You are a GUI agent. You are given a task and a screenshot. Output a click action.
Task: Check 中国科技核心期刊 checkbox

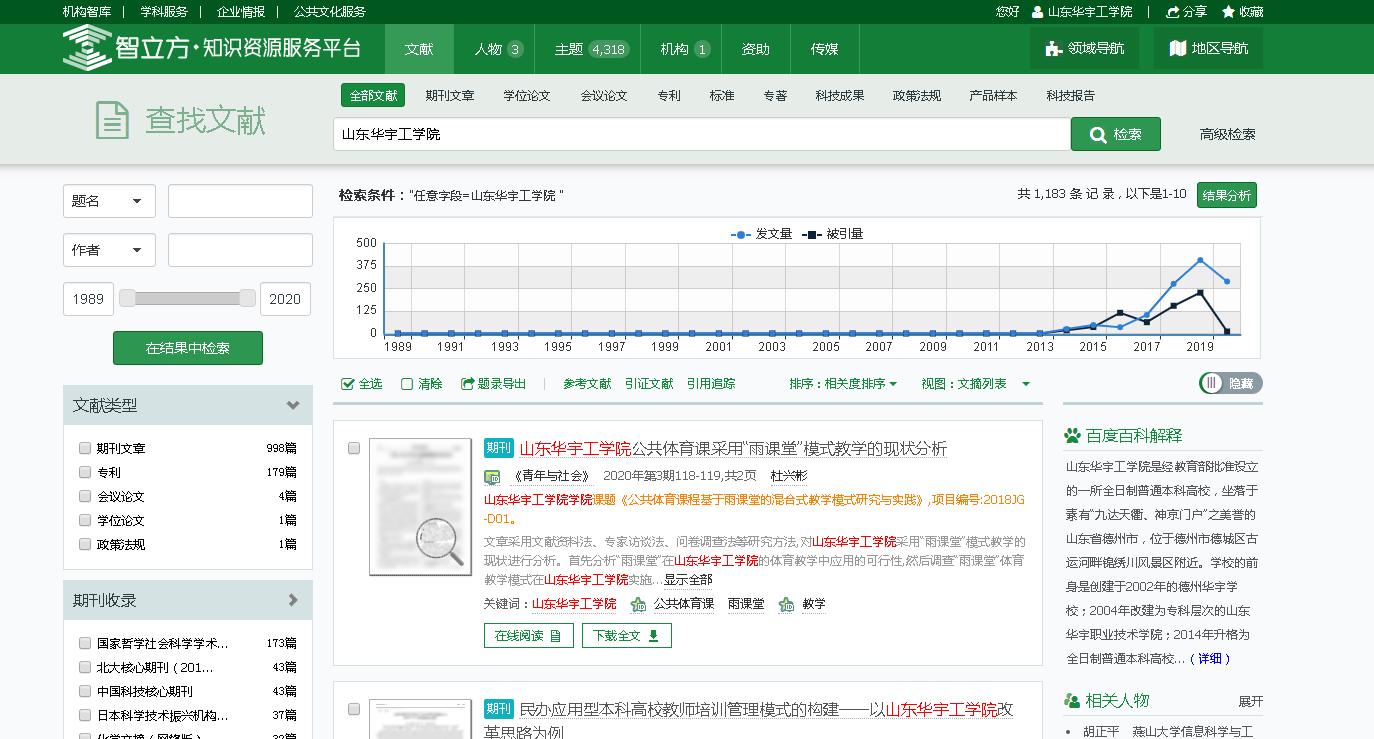click(85, 691)
